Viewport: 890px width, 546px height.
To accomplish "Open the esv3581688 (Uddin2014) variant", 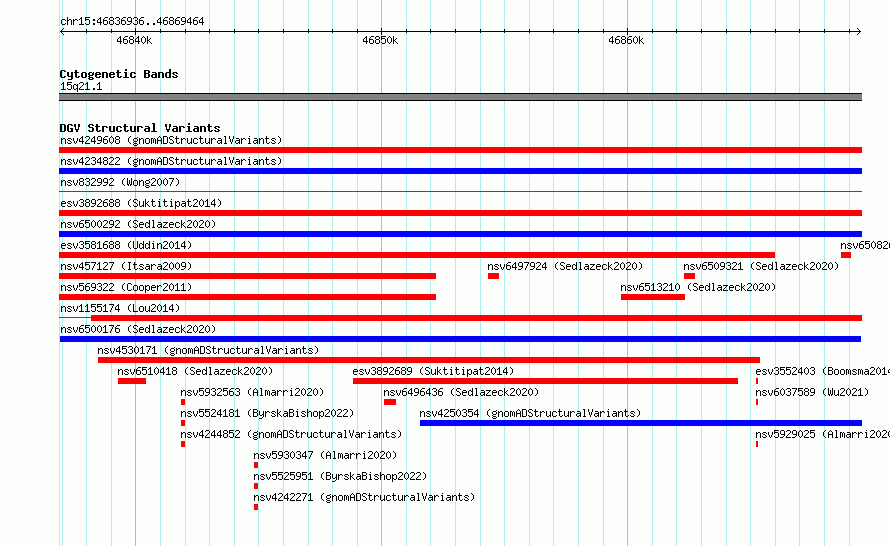I will tap(126, 245).
